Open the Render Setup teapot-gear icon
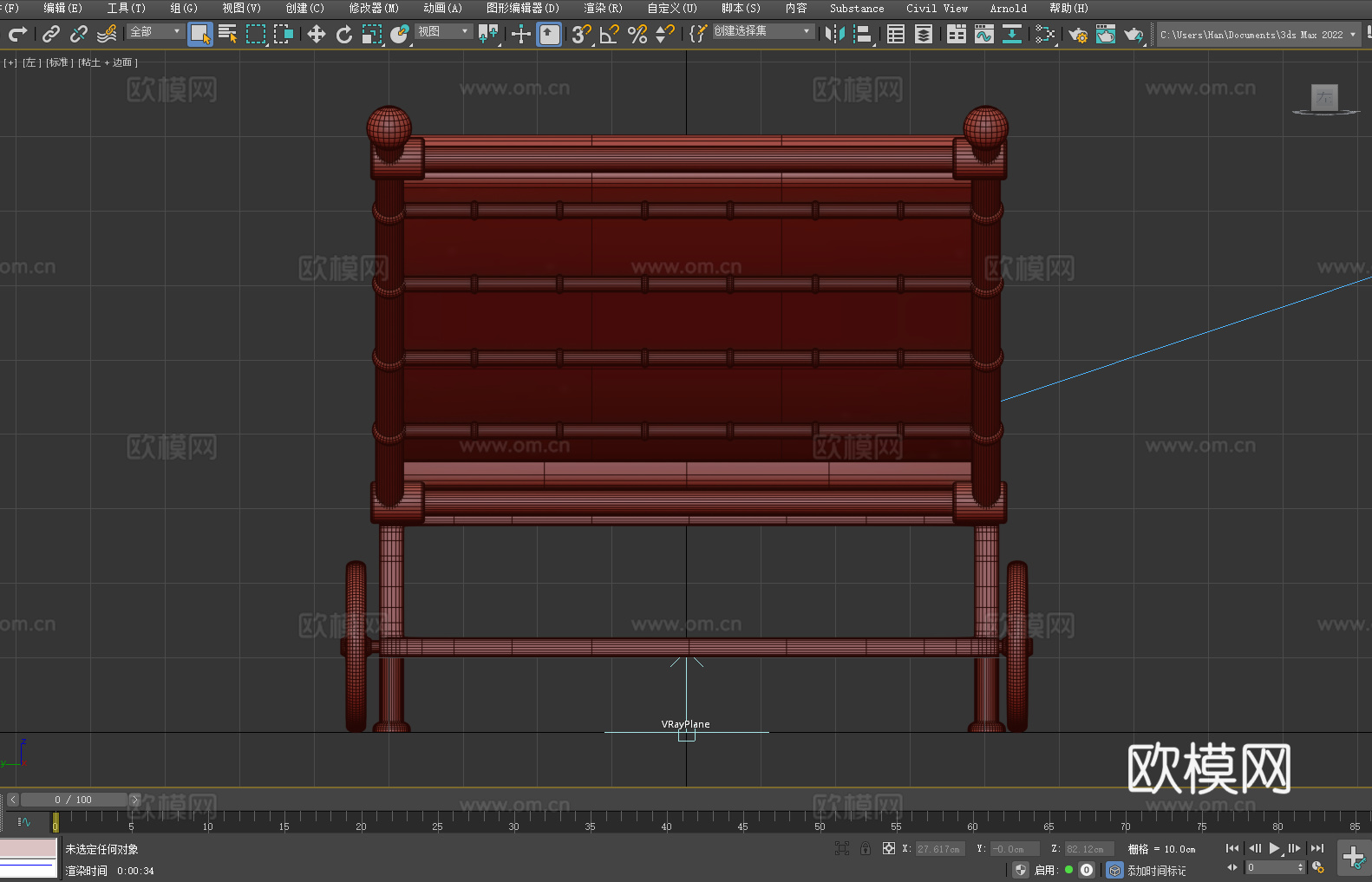 tap(1078, 34)
